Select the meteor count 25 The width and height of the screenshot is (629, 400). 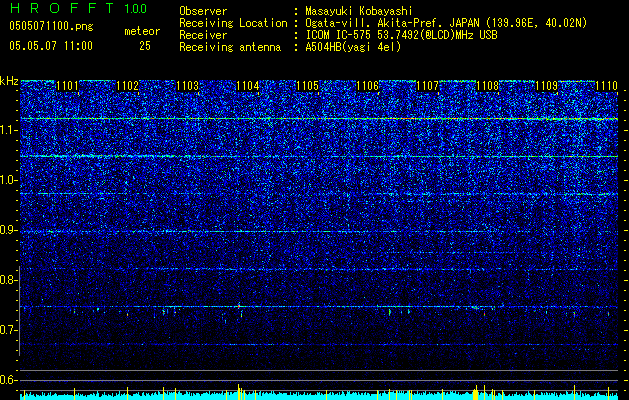(145, 46)
